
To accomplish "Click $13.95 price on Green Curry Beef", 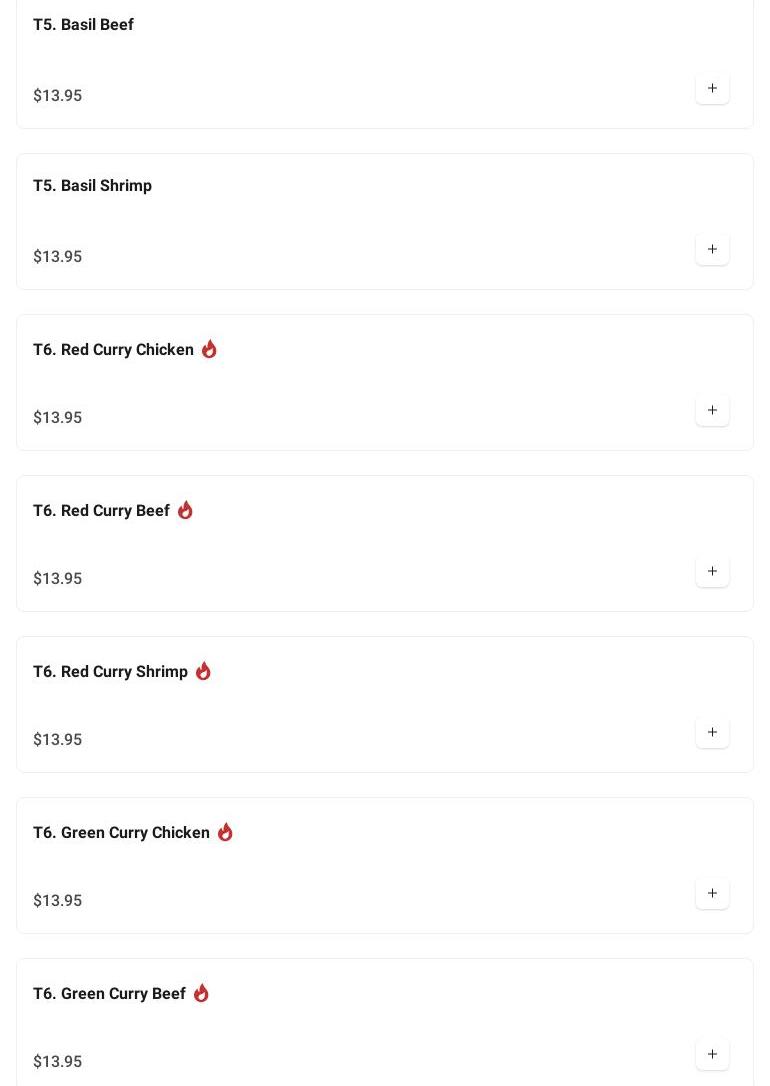I will tap(57, 1061).
